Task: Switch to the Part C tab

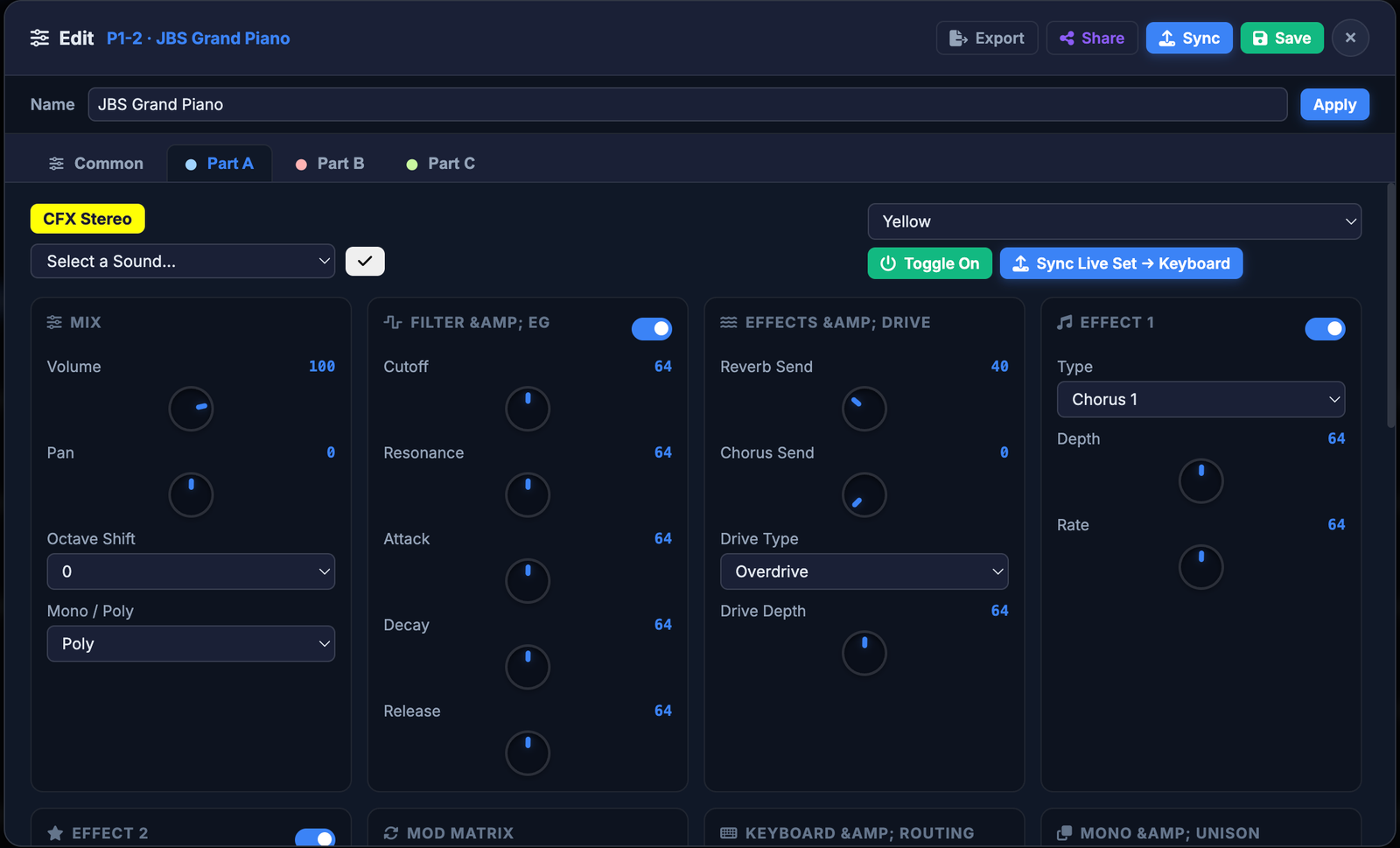Action: coord(441,164)
